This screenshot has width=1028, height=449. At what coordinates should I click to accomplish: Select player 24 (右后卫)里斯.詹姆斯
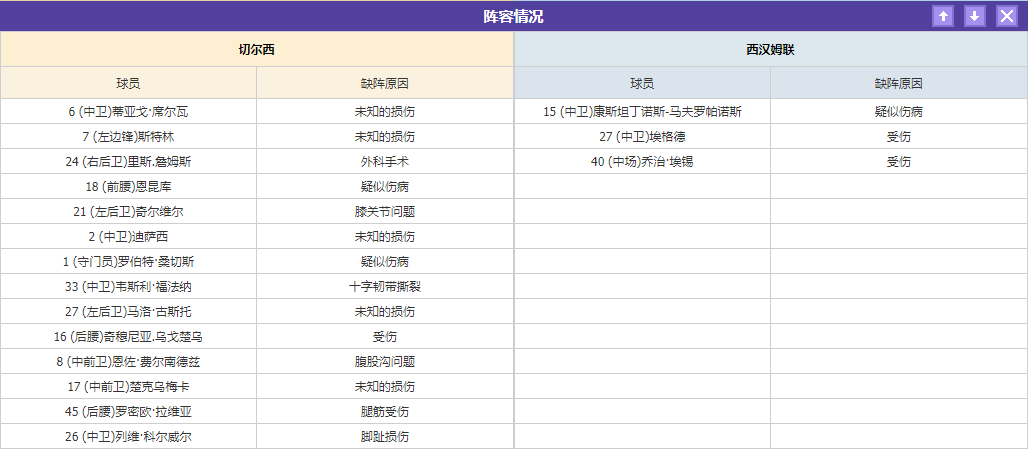coord(128,162)
